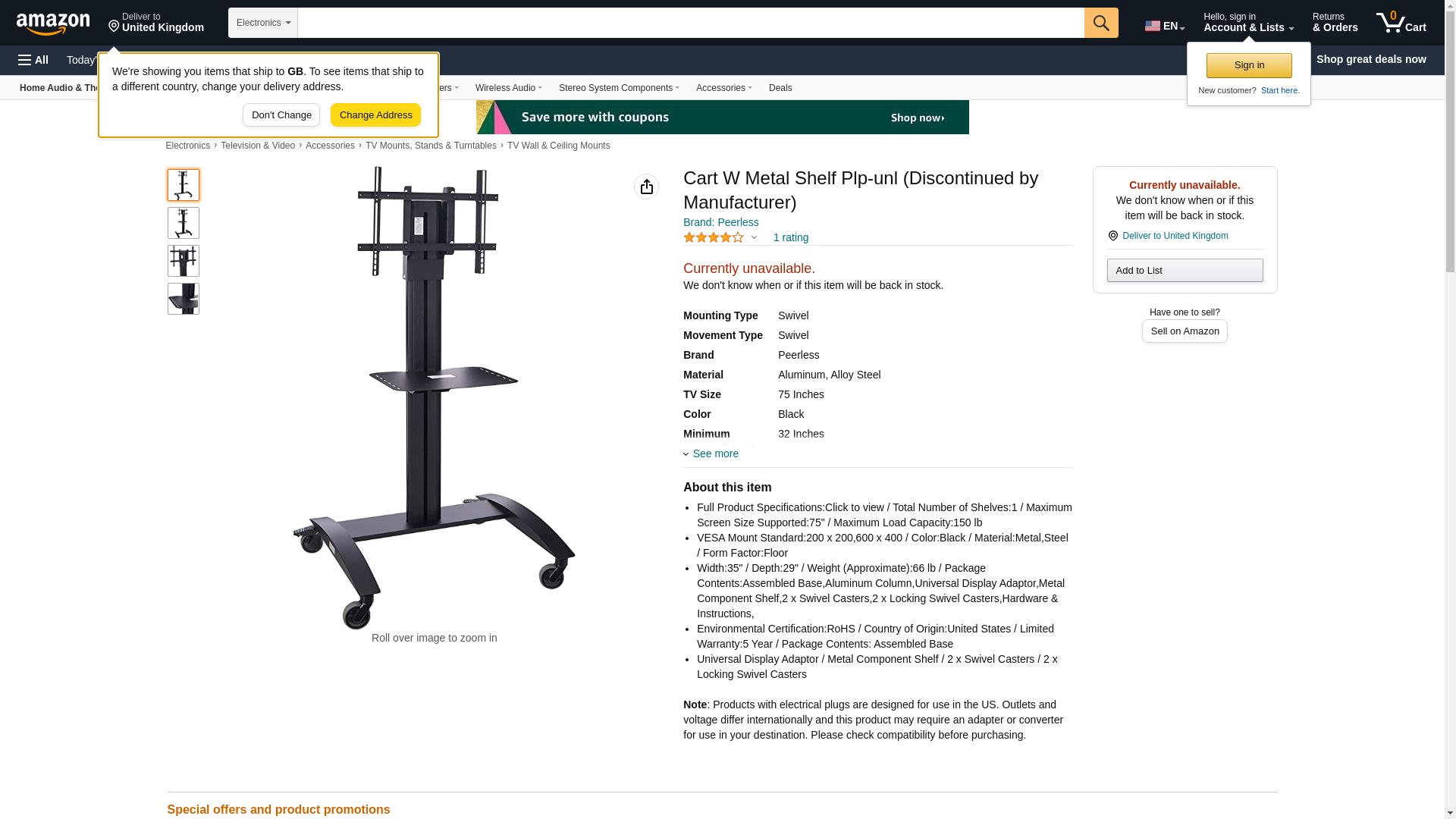Click the yellow Sign in button
The height and width of the screenshot is (819, 1456).
[x=1249, y=65]
